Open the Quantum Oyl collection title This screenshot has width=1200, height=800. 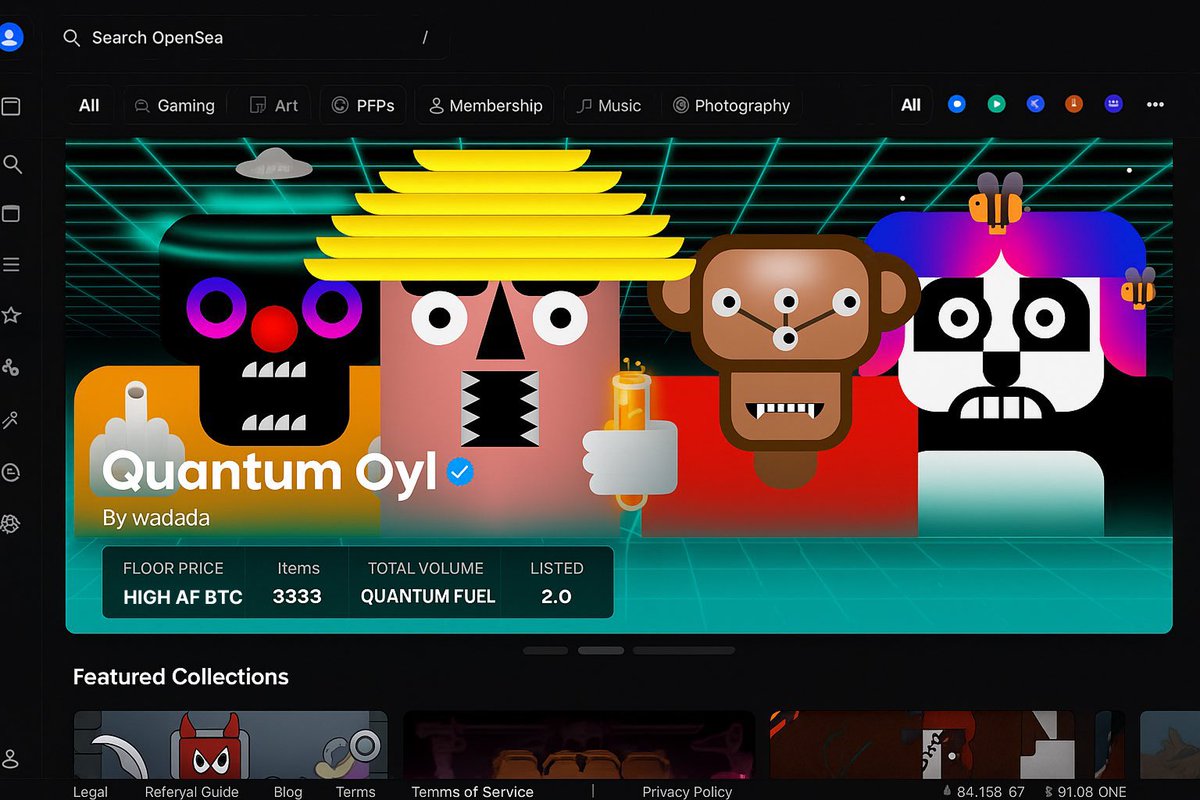[270, 471]
